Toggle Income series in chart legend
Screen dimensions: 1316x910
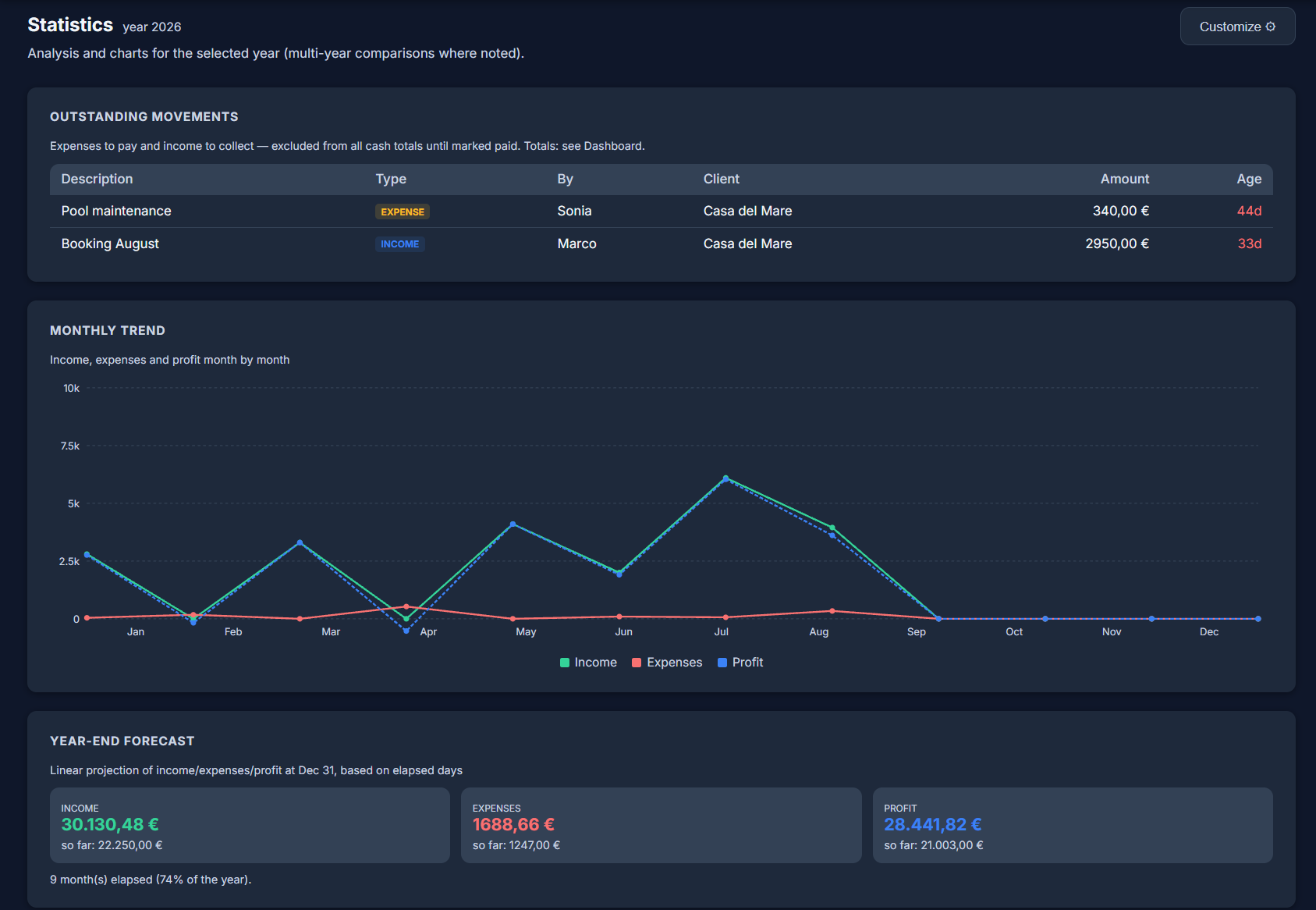588,662
